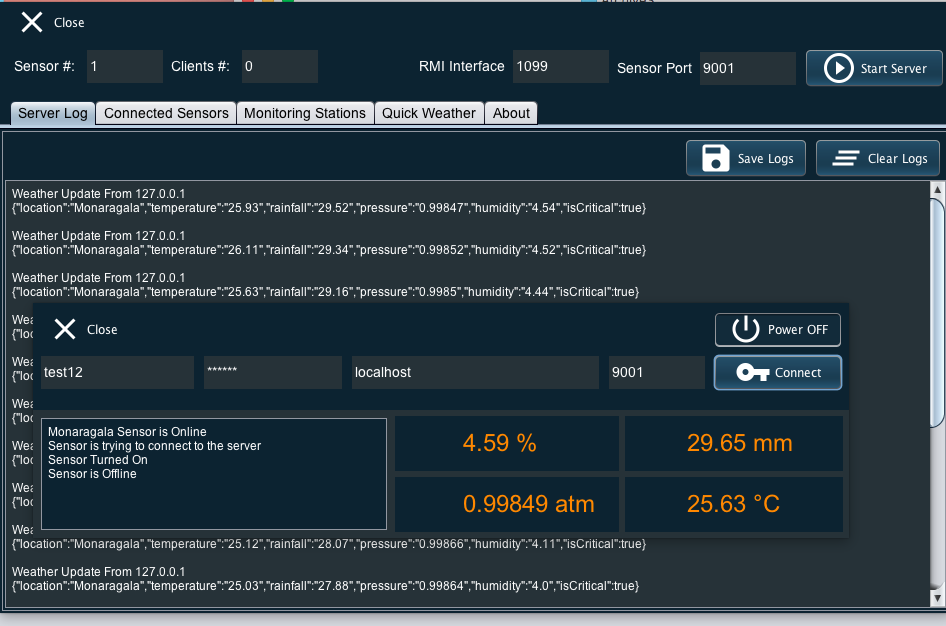946x626 pixels.
Task: Switch to the Connected Sensors tab
Action: [165, 113]
